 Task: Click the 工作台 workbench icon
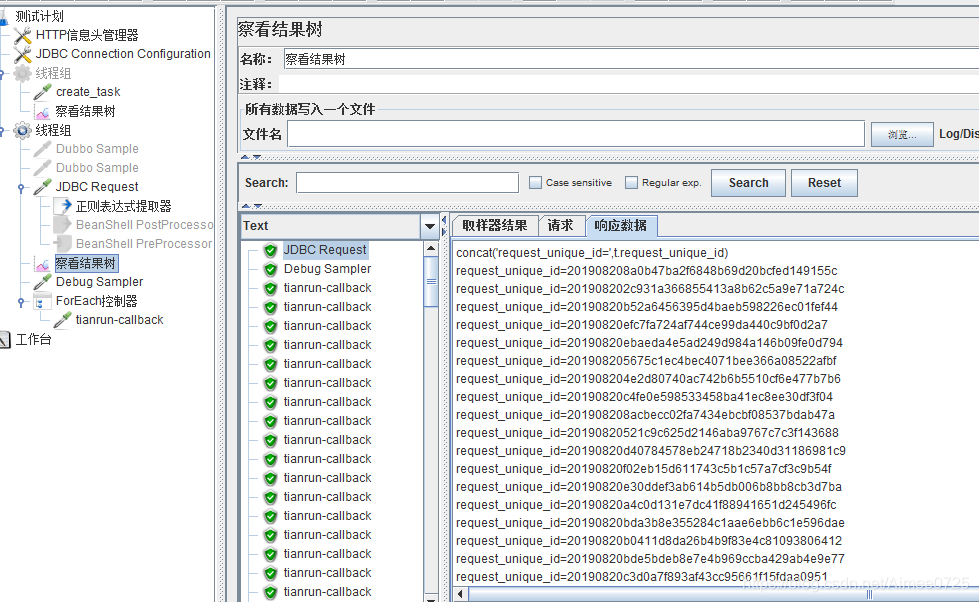click(x=5, y=339)
